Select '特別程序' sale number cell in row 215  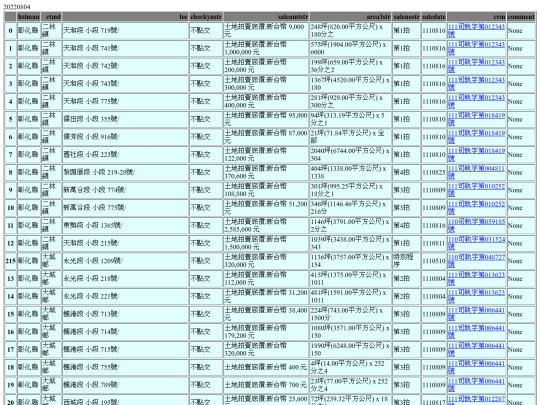pos(406,261)
